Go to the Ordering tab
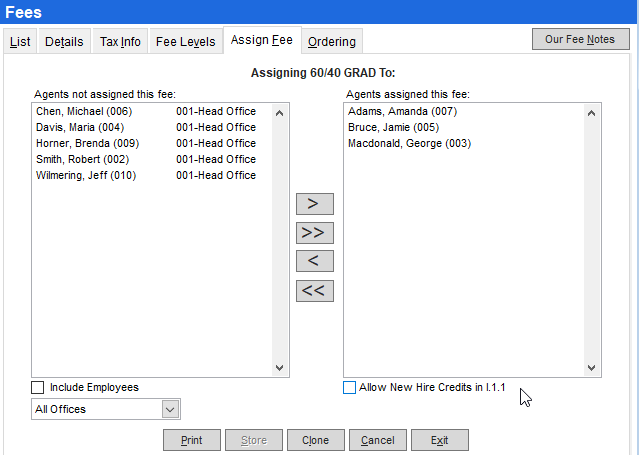 (x=331, y=42)
